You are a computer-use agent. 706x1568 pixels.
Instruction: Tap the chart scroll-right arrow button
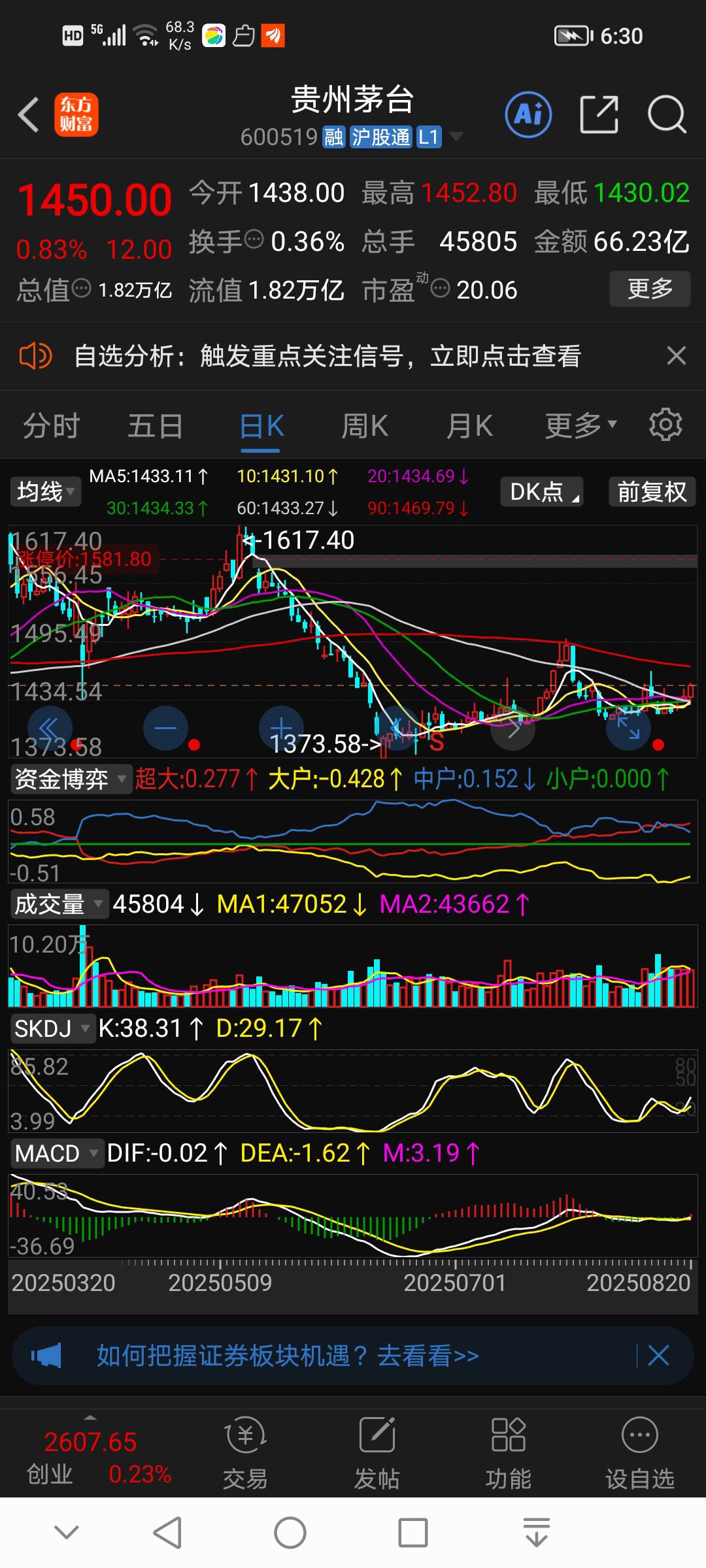pyautogui.click(x=513, y=728)
